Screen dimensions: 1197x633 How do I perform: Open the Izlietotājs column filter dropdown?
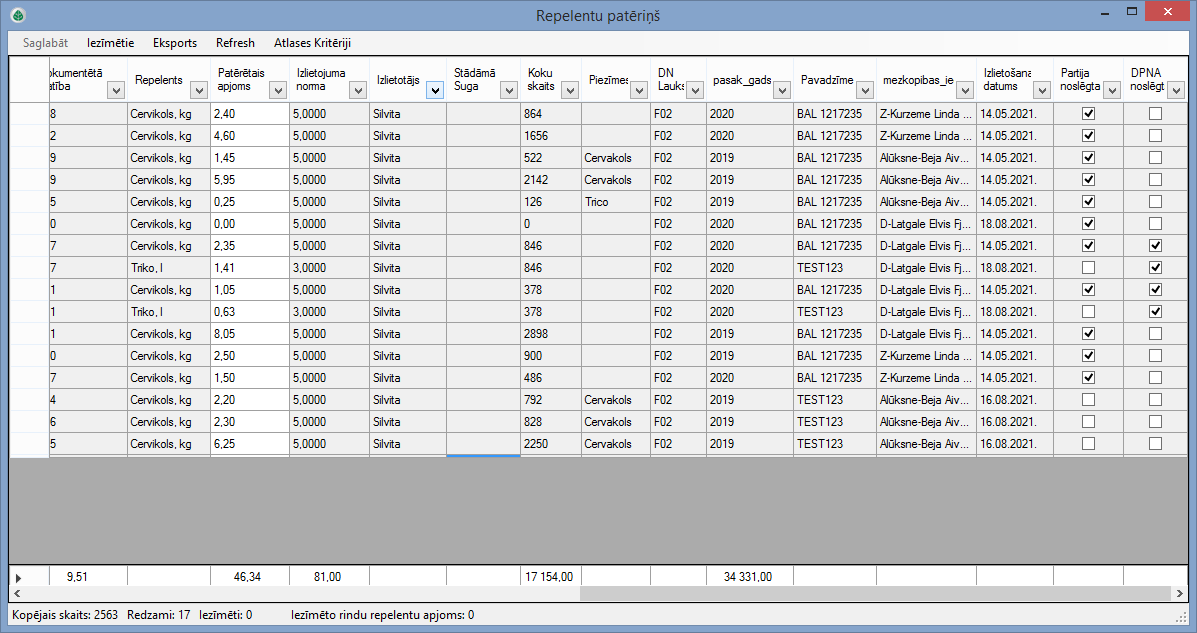pos(434,89)
